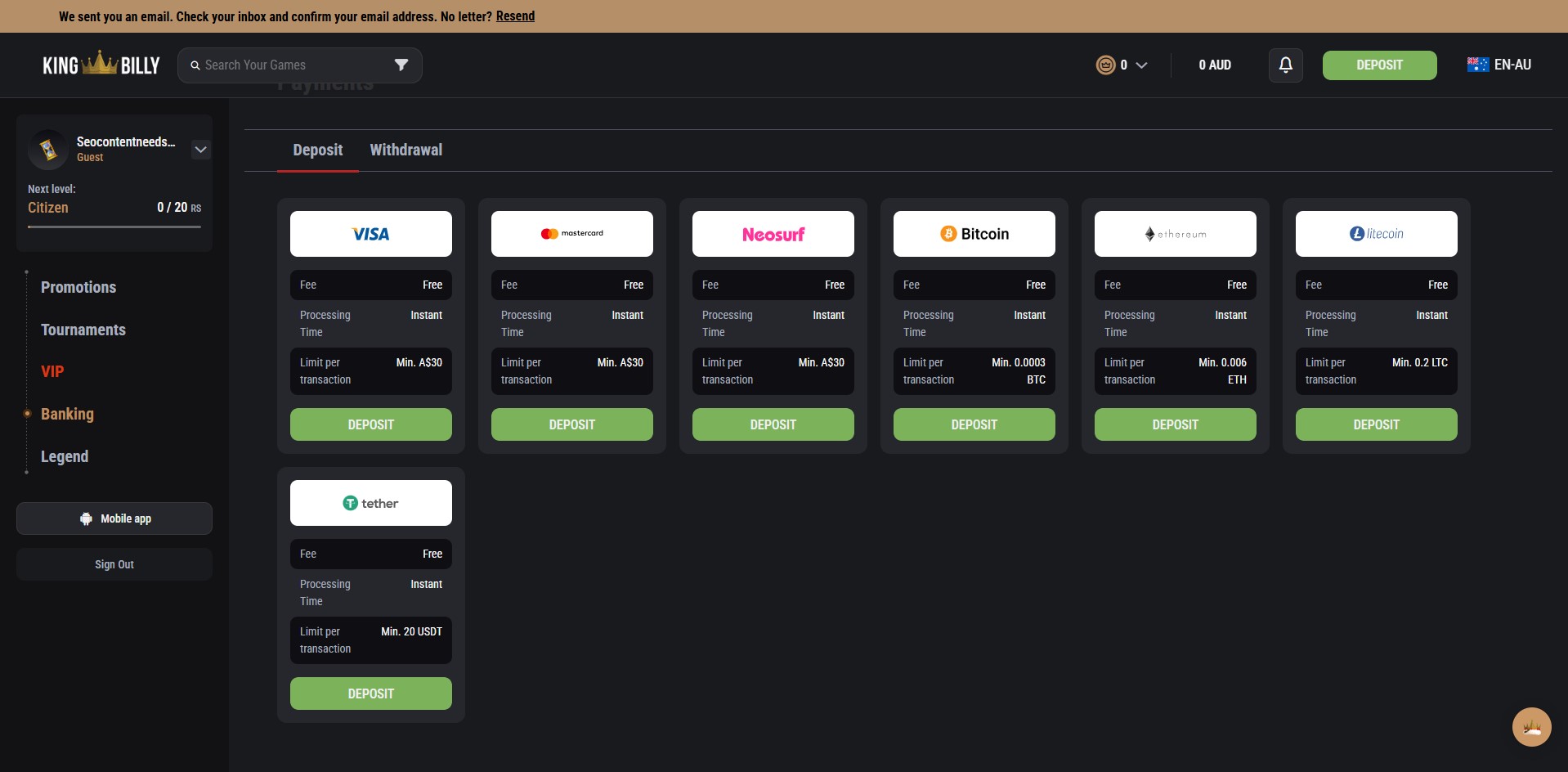Click DEPOSIT under Litecoin
The image size is (1568, 772).
pos(1377,424)
